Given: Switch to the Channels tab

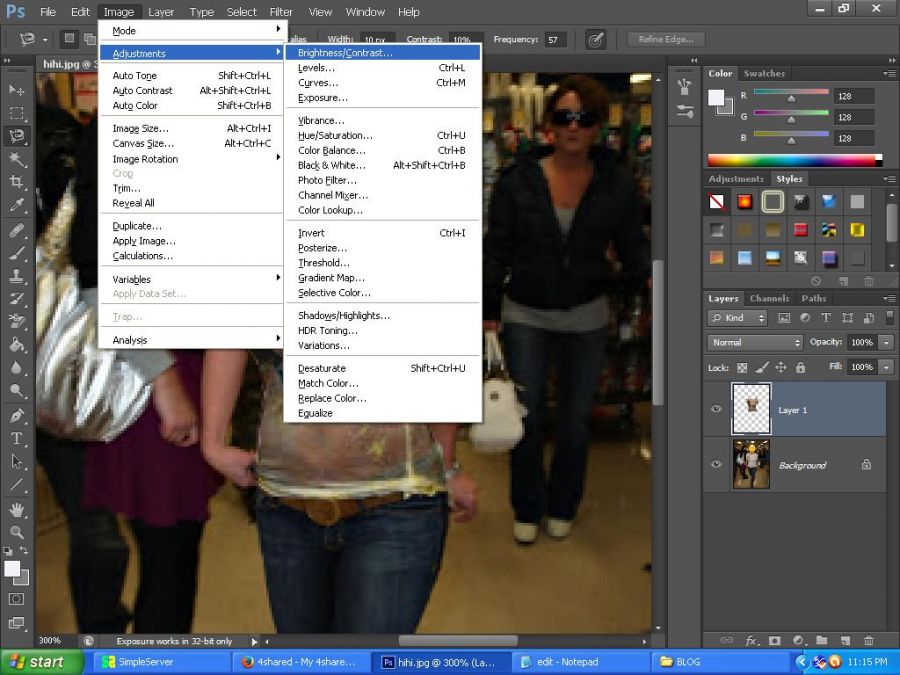Looking at the screenshot, I should pos(769,298).
